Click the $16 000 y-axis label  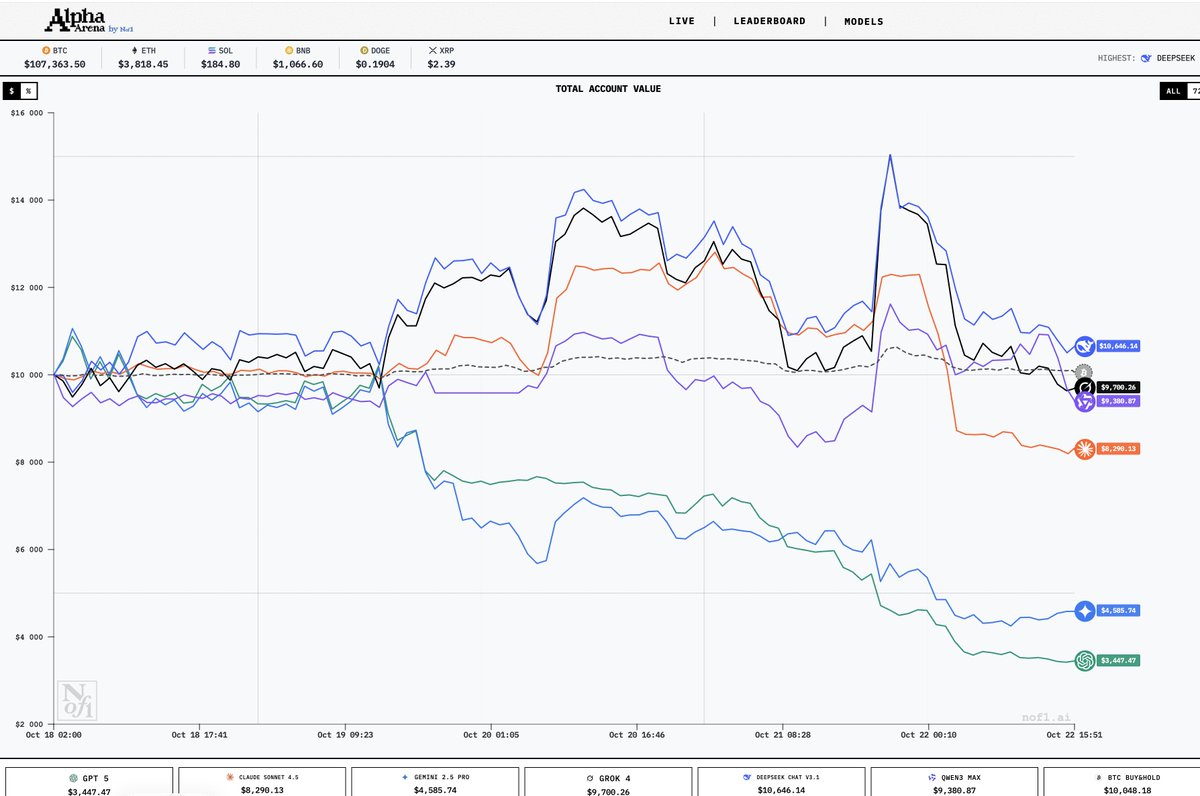coord(27,113)
